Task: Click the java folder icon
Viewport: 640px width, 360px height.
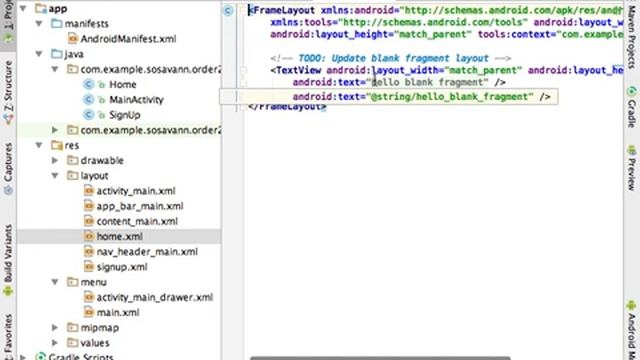Action: pyautogui.click(x=57, y=54)
